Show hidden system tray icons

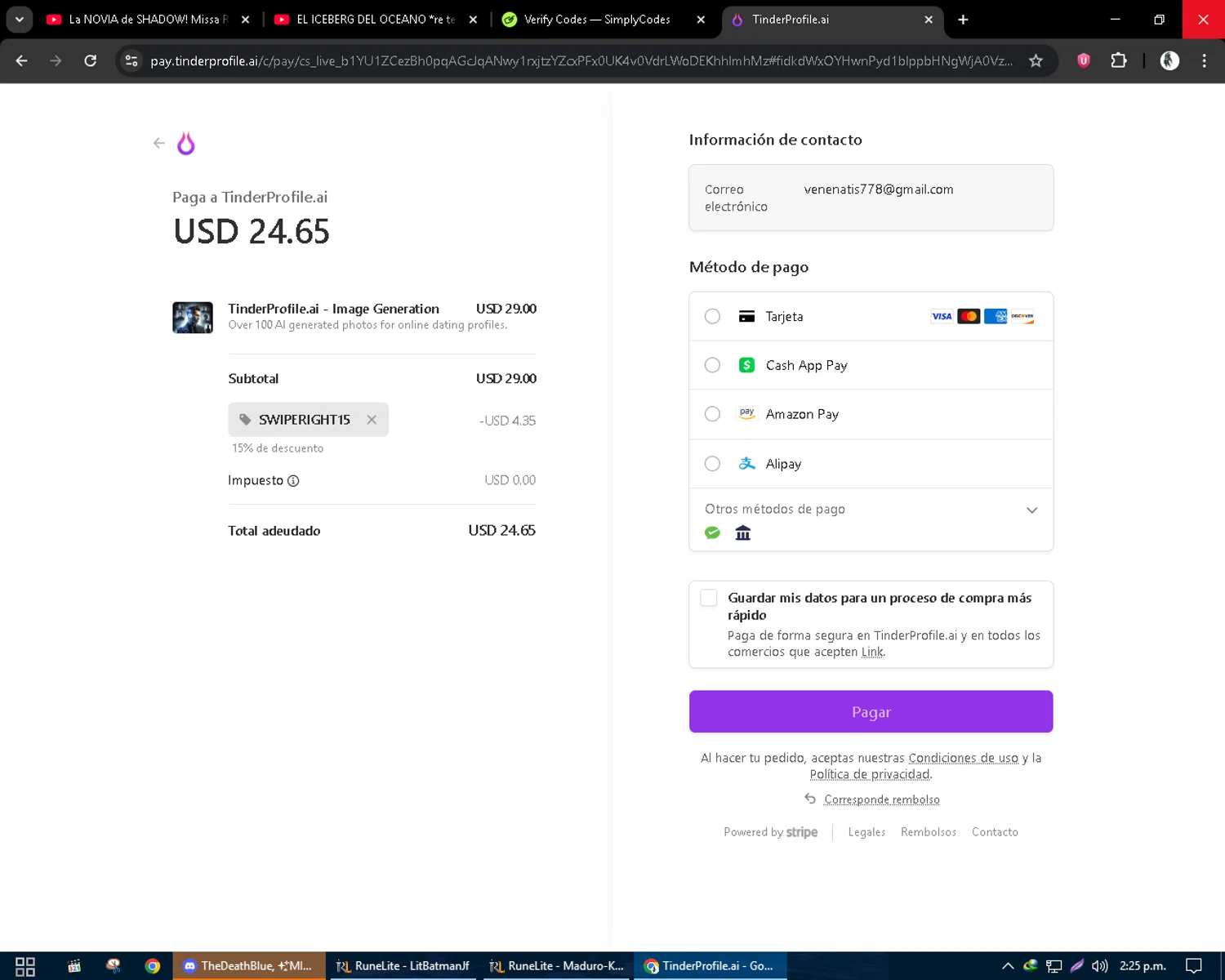coord(1008,966)
